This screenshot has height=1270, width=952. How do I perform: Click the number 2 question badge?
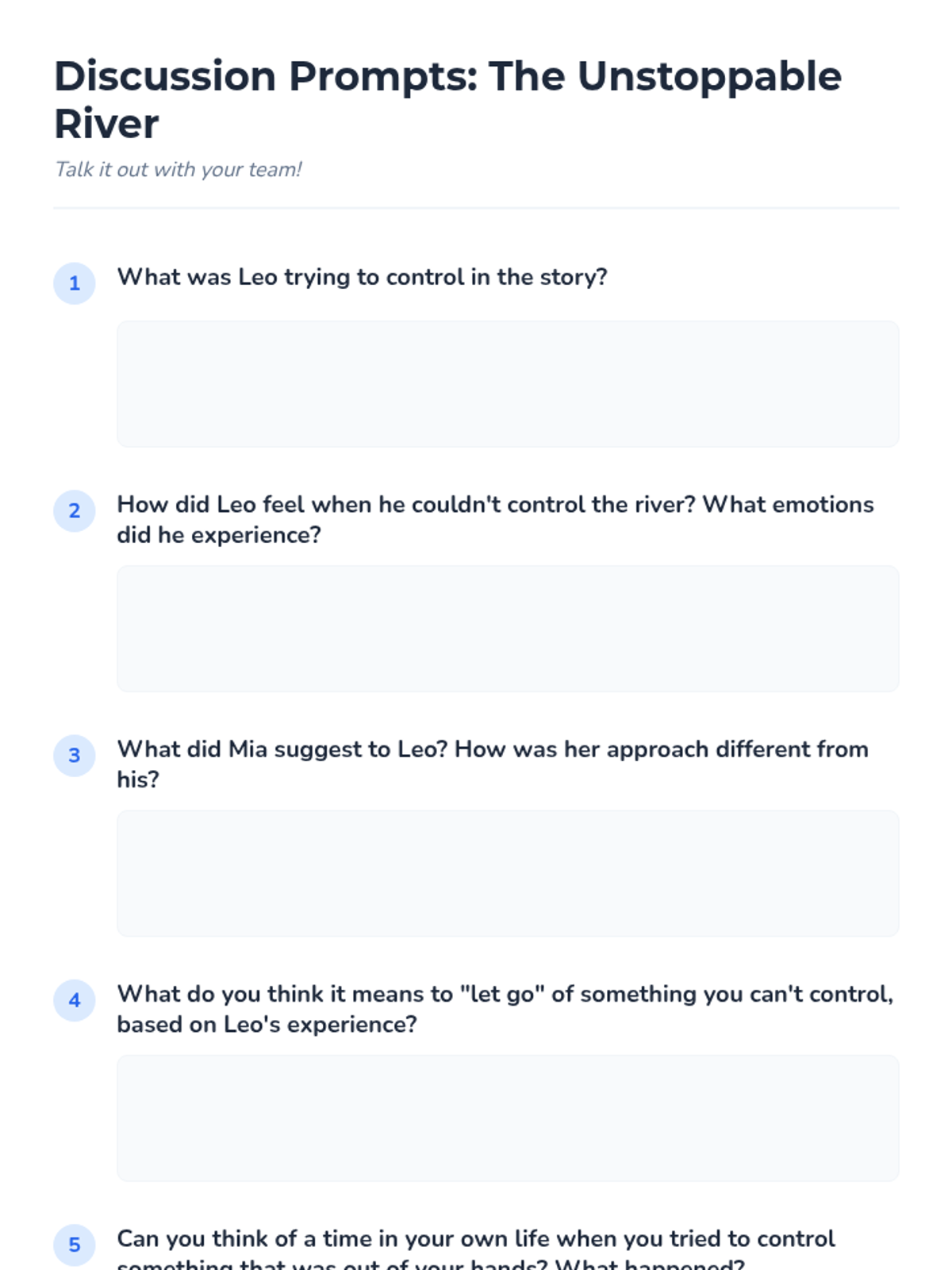click(75, 511)
